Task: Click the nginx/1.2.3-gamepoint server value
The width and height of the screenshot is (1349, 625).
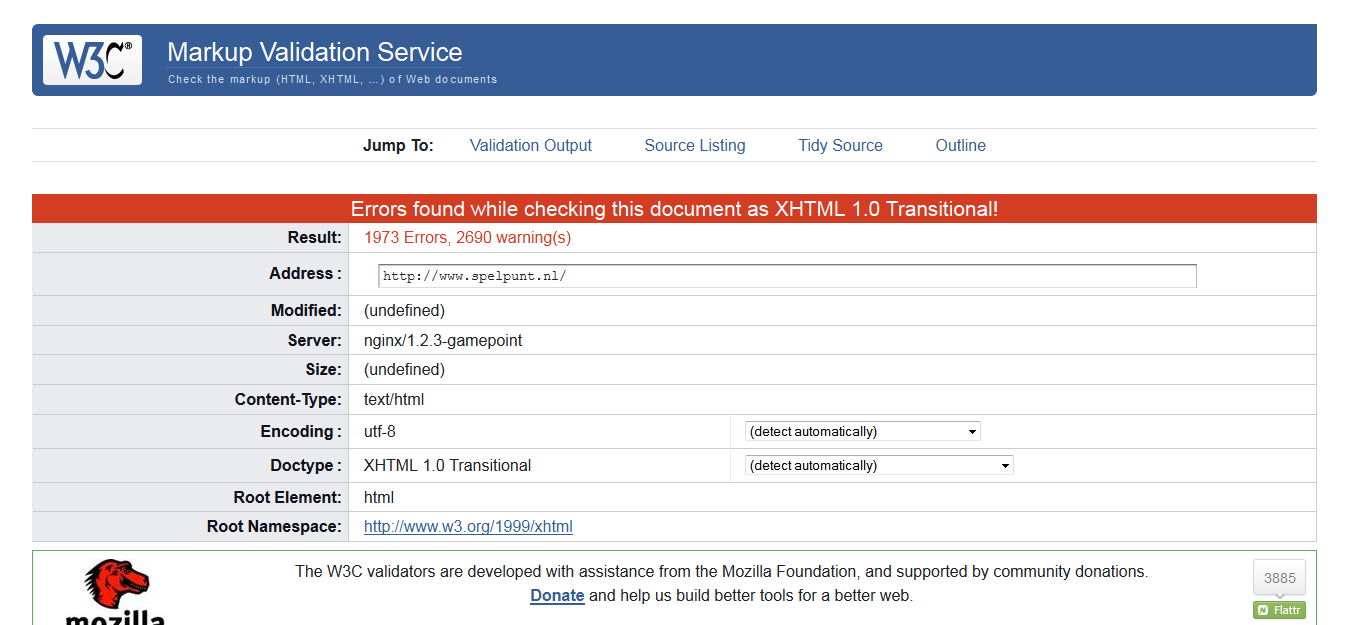Action: [x=443, y=341]
